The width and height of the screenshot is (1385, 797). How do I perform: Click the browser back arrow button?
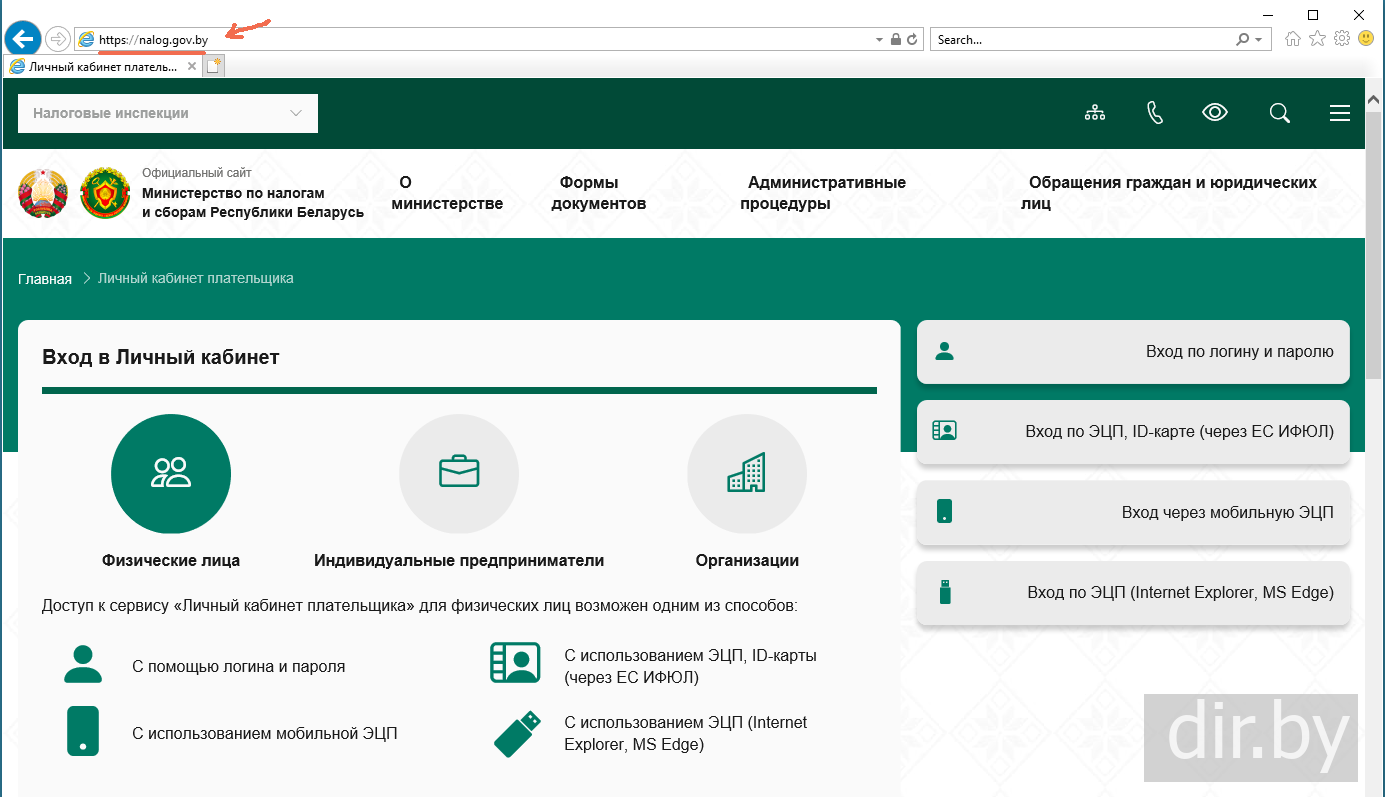click(22, 39)
